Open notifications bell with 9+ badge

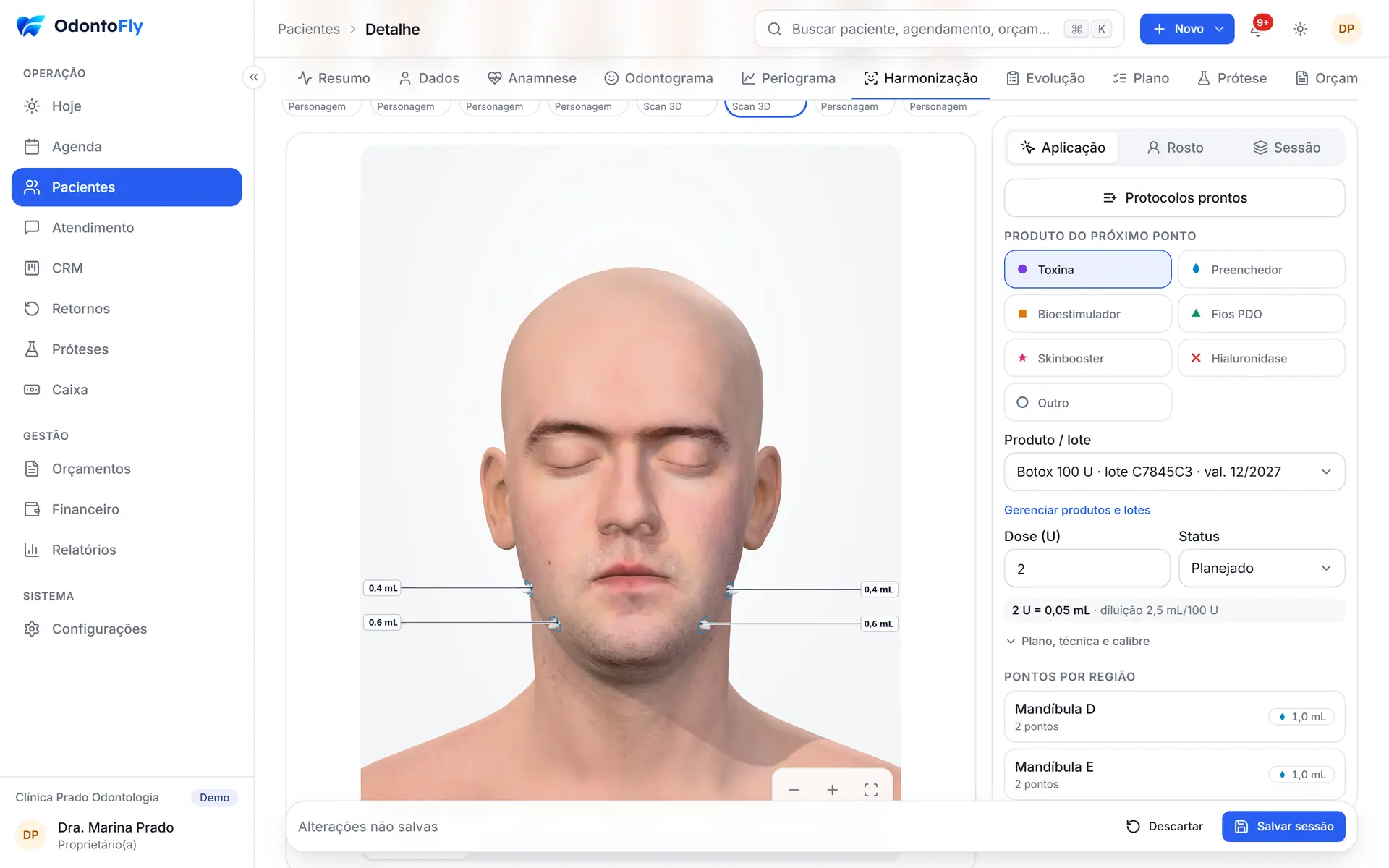tap(1258, 29)
